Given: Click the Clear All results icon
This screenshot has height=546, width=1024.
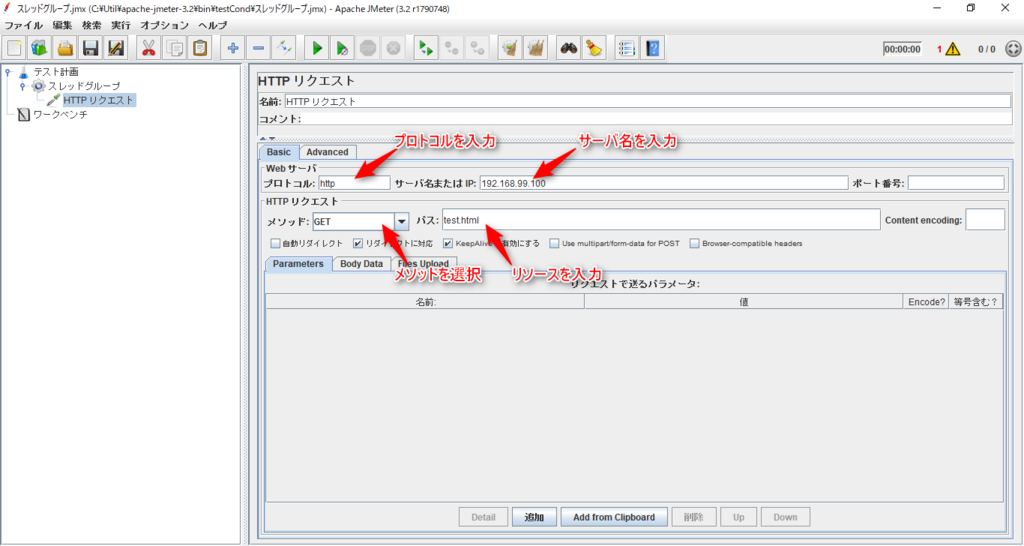Looking at the screenshot, I should pos(536,48).
